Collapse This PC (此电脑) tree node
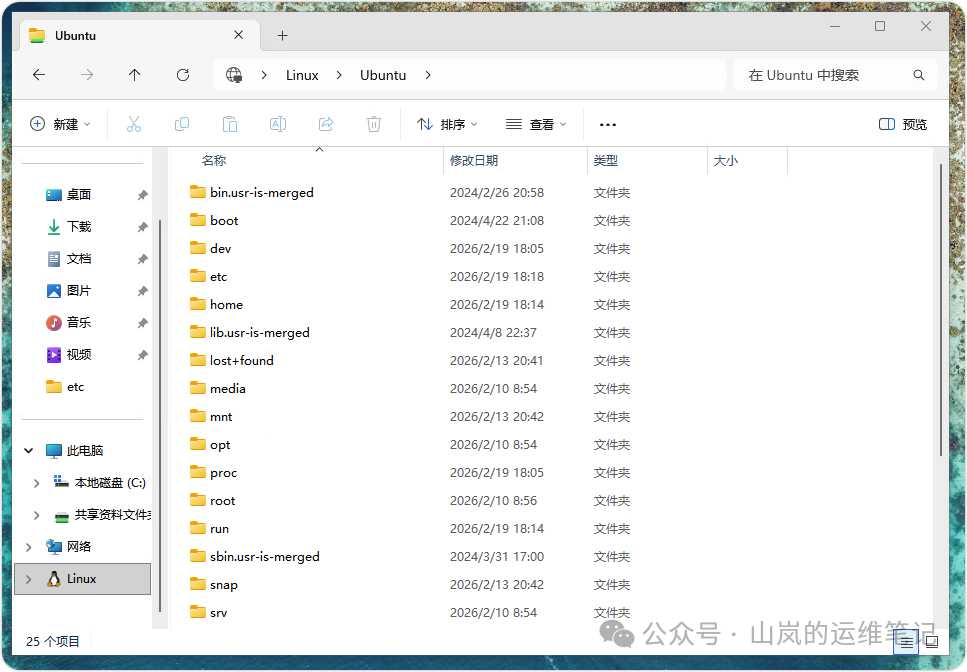This screenshot has width=967, height=672. (x=28, y=451)
